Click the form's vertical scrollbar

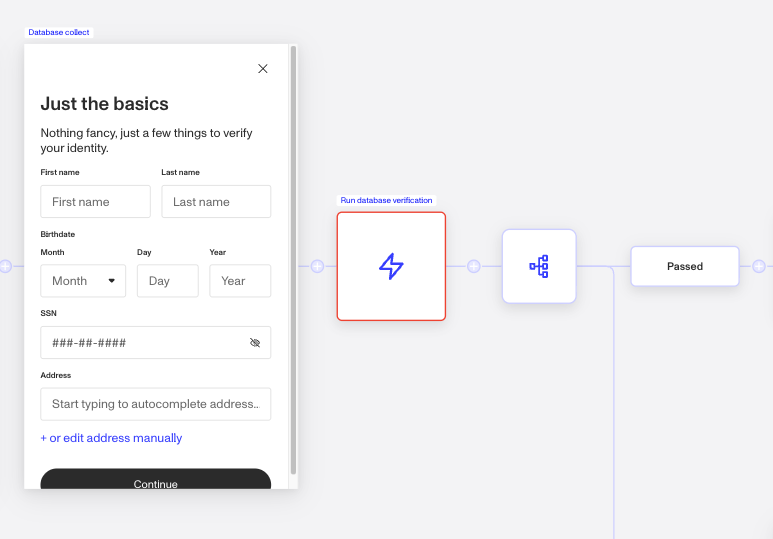pos(293,260)
